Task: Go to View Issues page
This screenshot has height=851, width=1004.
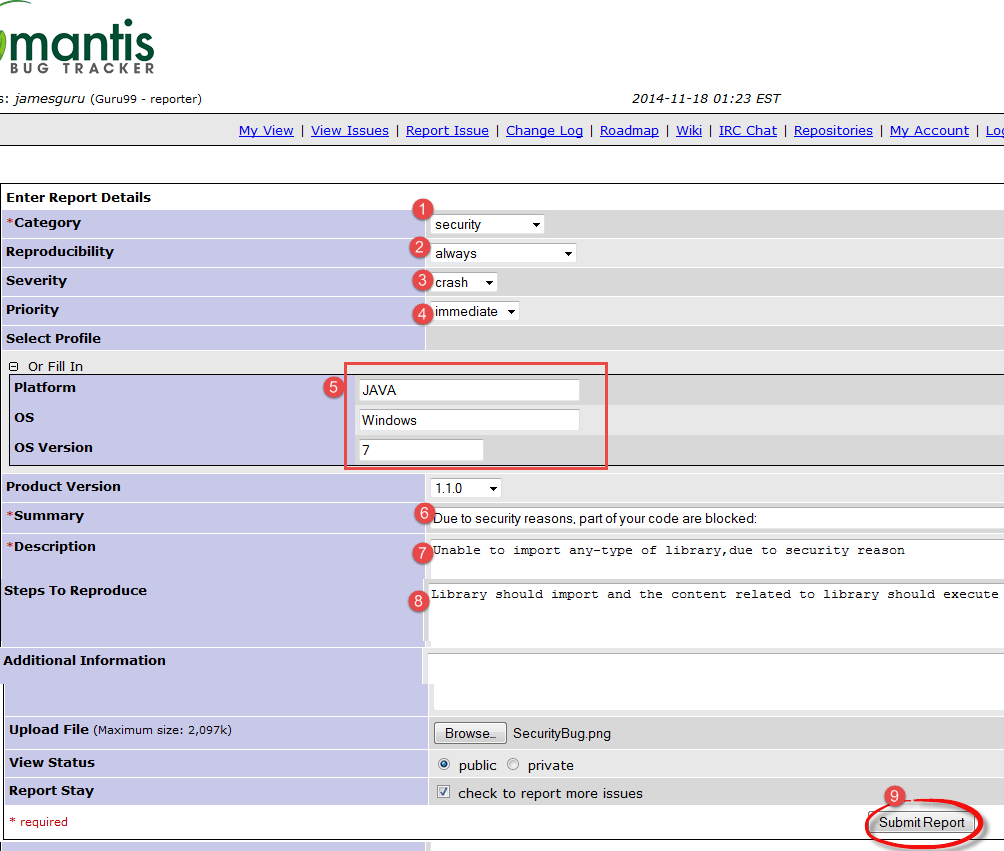Action: click(x=350, y=131)
